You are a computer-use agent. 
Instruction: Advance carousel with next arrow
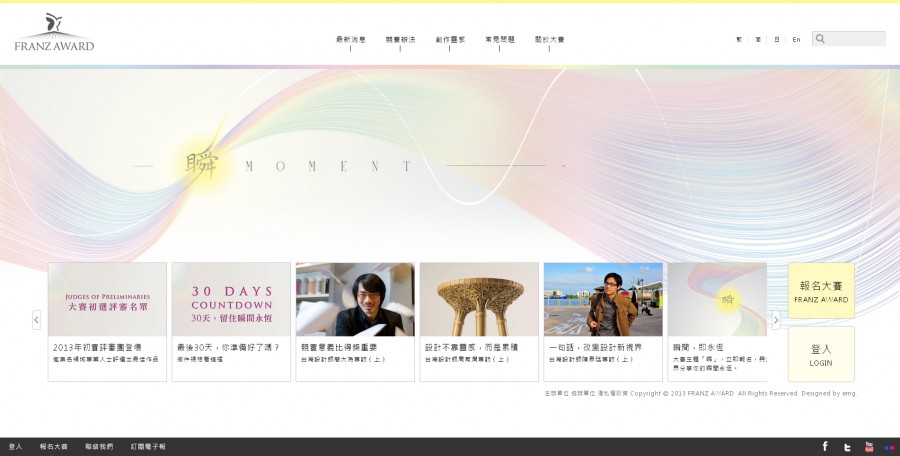[776, 320]
